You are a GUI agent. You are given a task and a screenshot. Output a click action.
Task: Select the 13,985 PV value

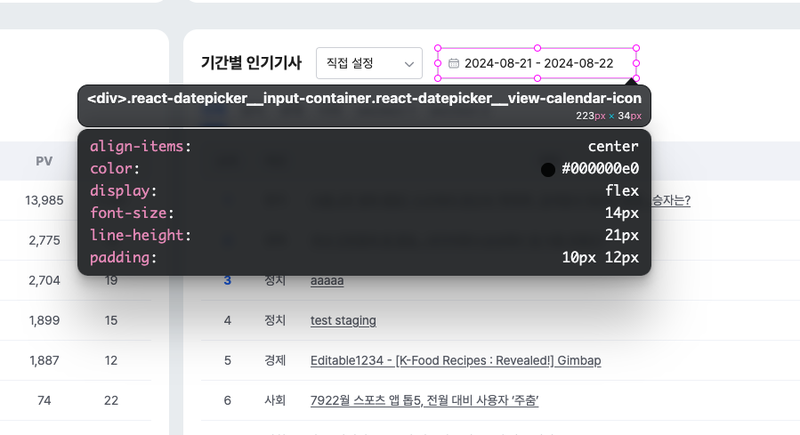44,200
